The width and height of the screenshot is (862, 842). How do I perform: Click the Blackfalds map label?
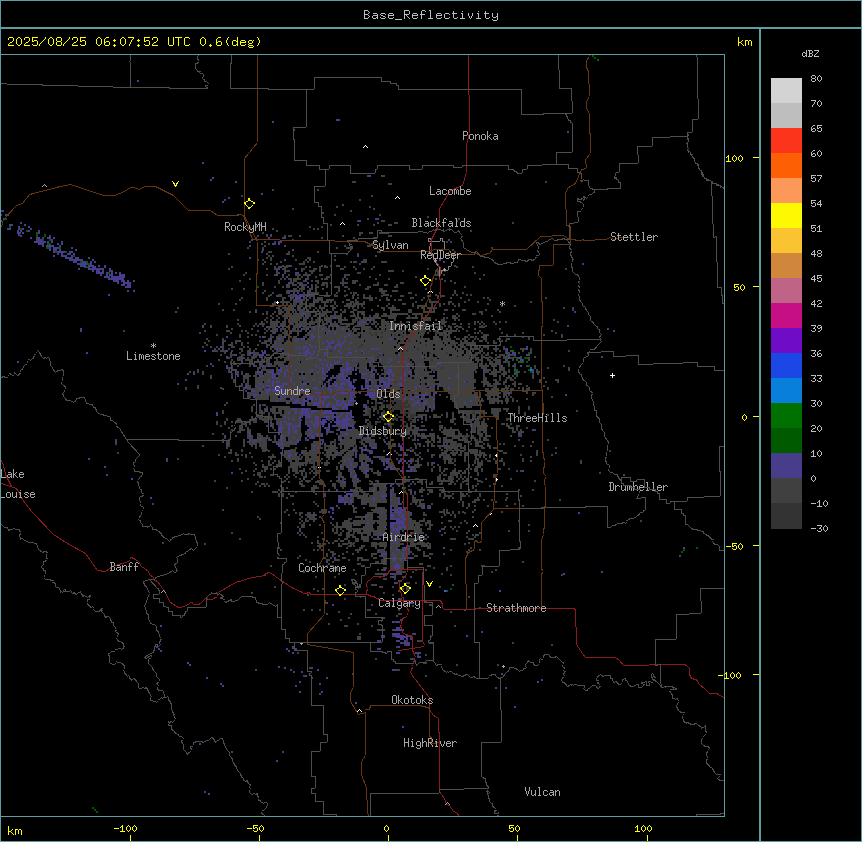point(441,223)
